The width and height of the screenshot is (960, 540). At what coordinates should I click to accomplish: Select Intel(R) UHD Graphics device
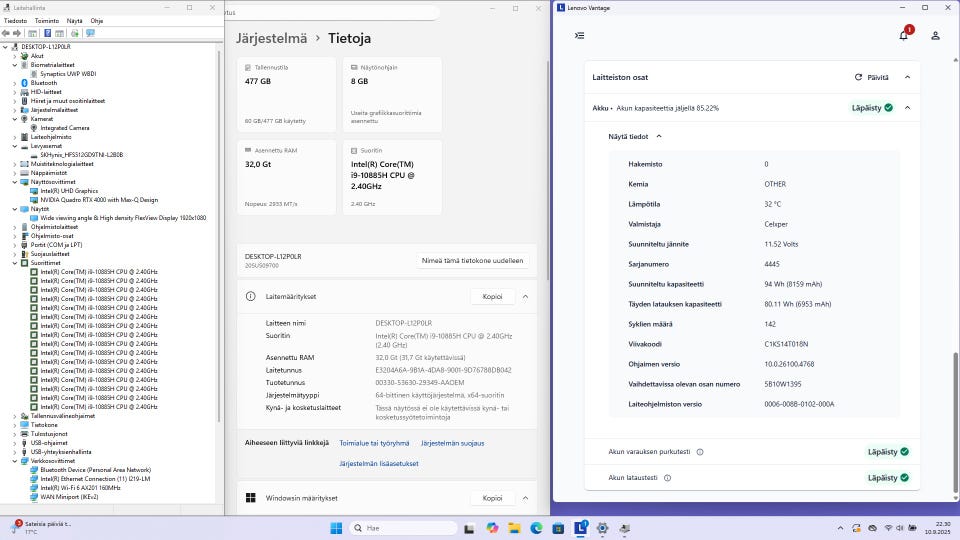(69, 191)
